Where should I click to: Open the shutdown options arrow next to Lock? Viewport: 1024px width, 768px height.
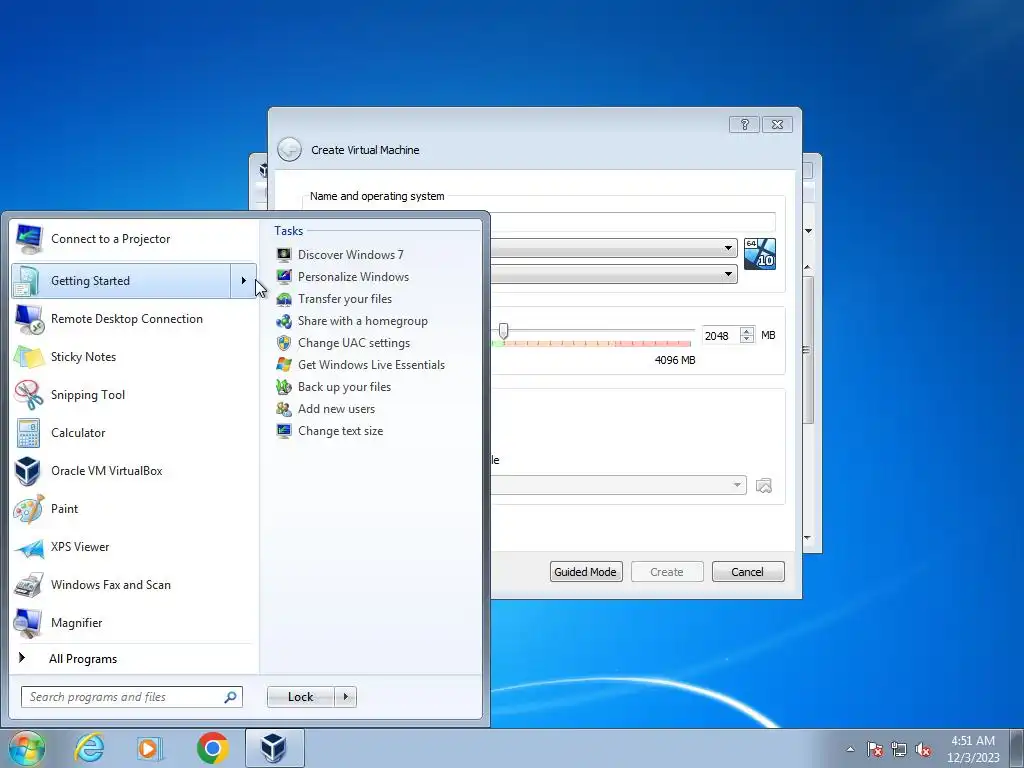pyautogui.click(x=345, y=697)
